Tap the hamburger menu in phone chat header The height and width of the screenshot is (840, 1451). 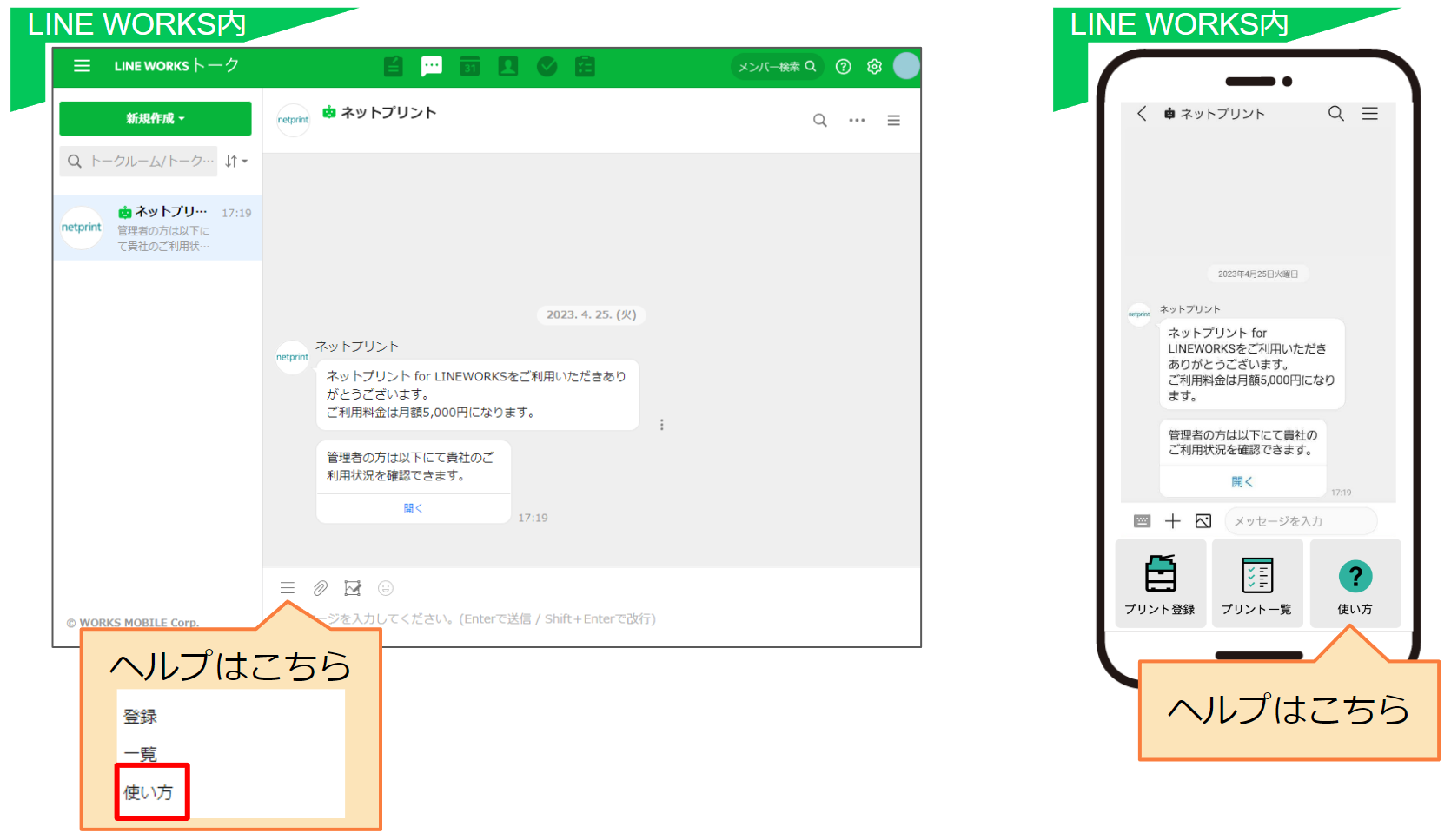(1370, 114)
